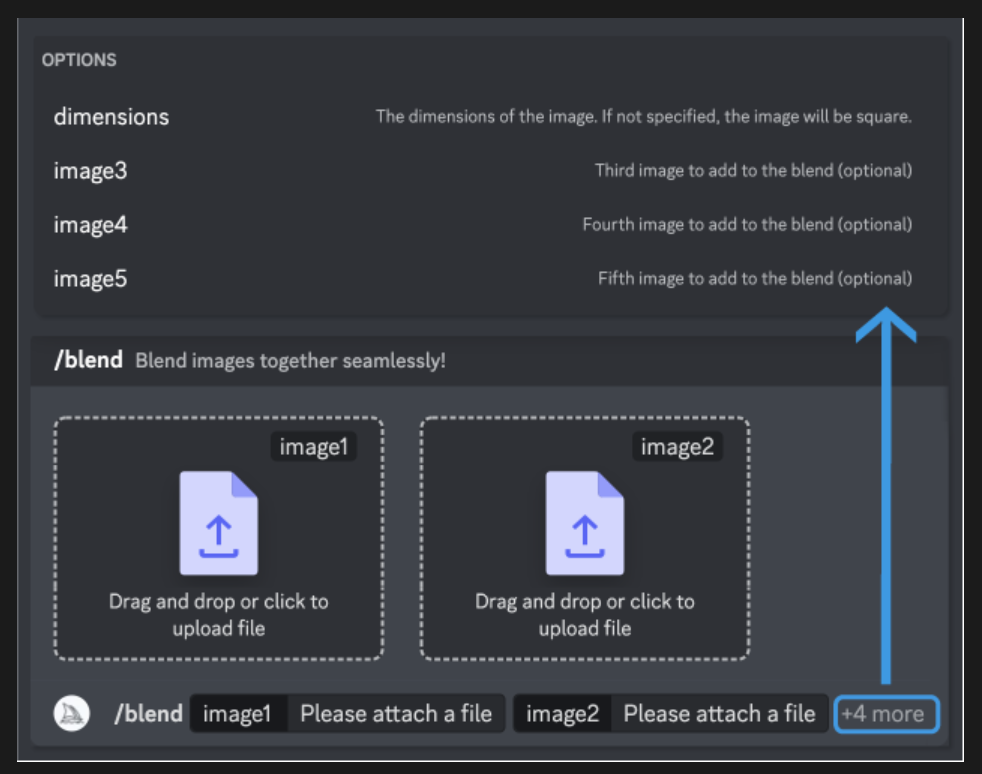The height and width of the screenshot is (774, 982).
Task: Click the image1 label badge in drop zone
Action: (x=314, y=446)
